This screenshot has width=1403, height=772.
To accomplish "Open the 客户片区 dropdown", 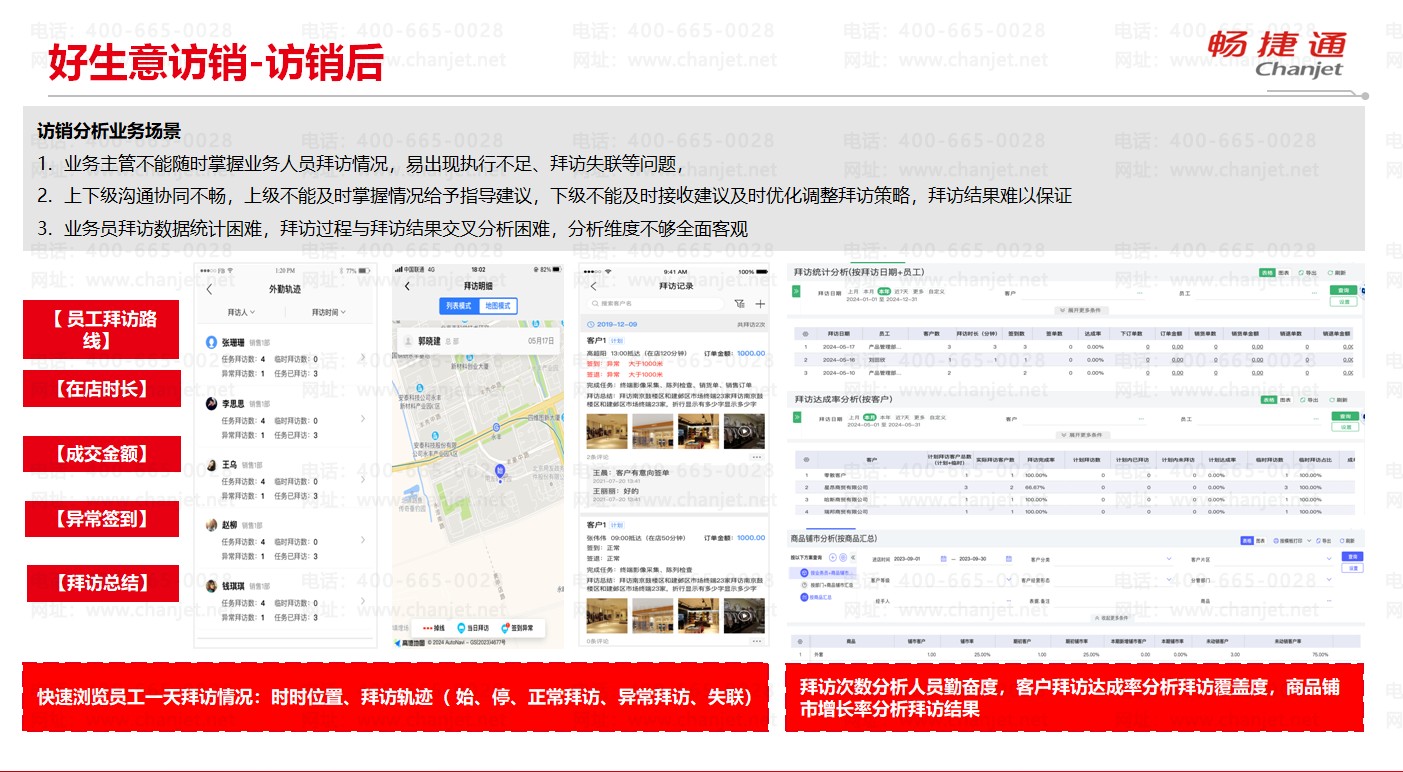I will [x=1276, y=559].
